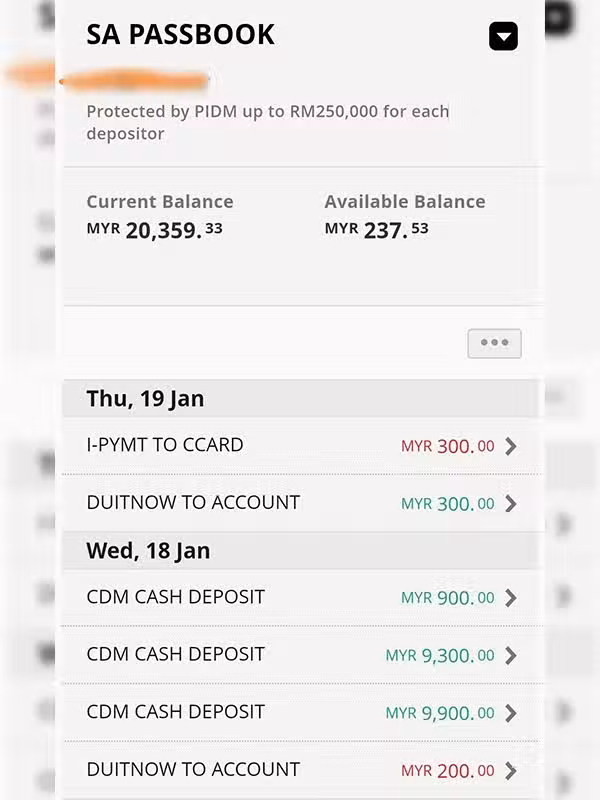
Task: Click chevron for the MYR 9,900.00 cash deposit
Action: tap(511, 713)
